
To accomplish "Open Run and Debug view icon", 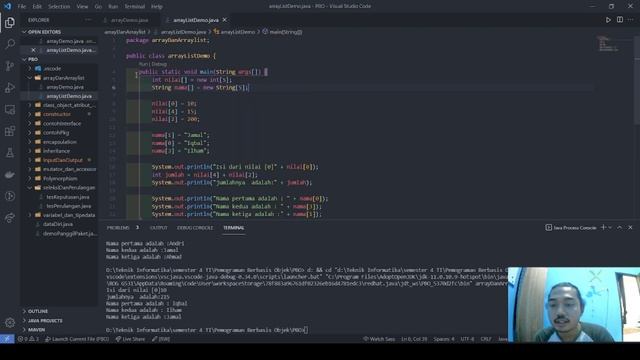I will tap(10, 87).
